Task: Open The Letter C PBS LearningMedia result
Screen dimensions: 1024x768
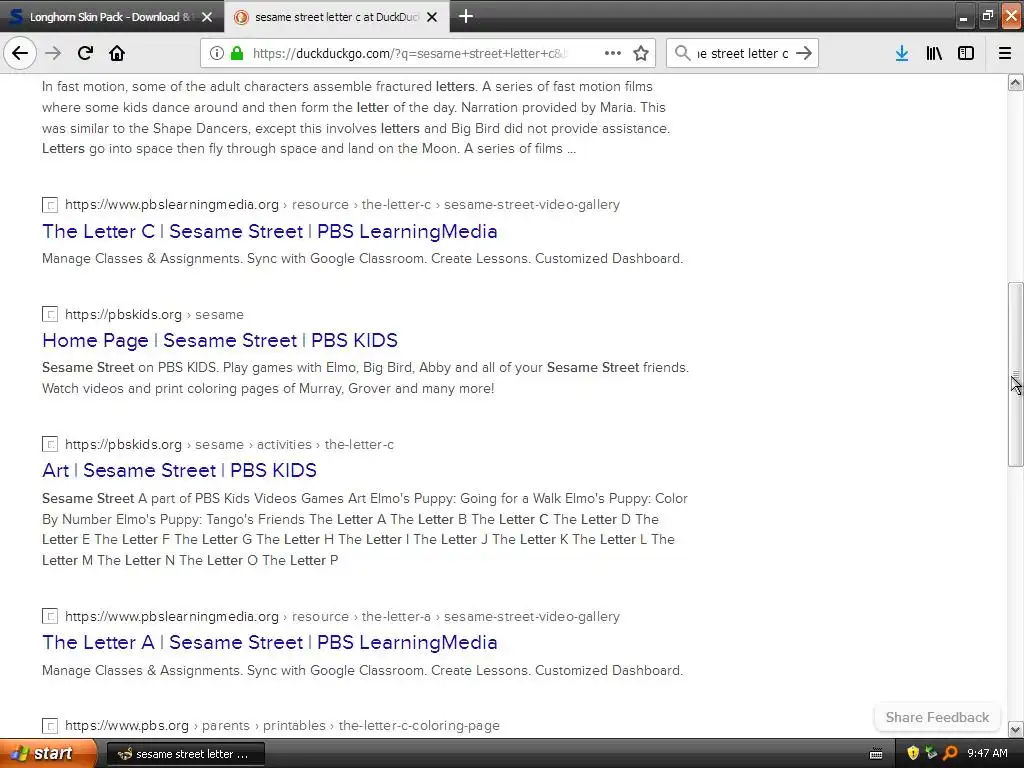Action: [270, 231]
